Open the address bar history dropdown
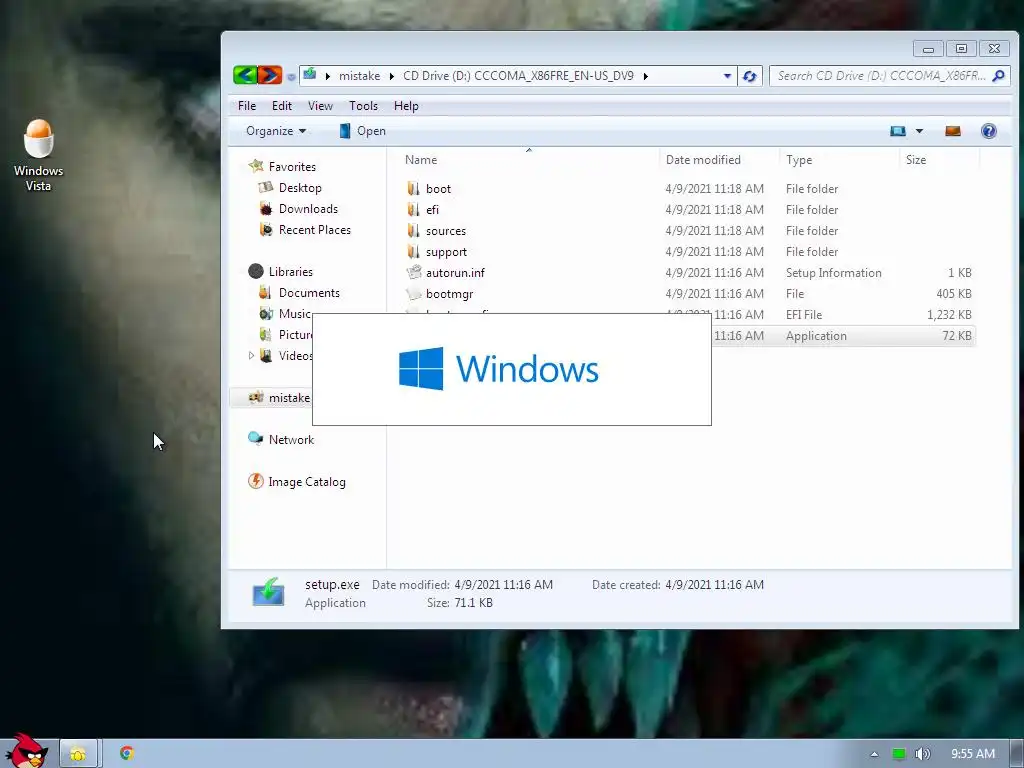The width and height of the screenshot is (1024, 768). 728,76
